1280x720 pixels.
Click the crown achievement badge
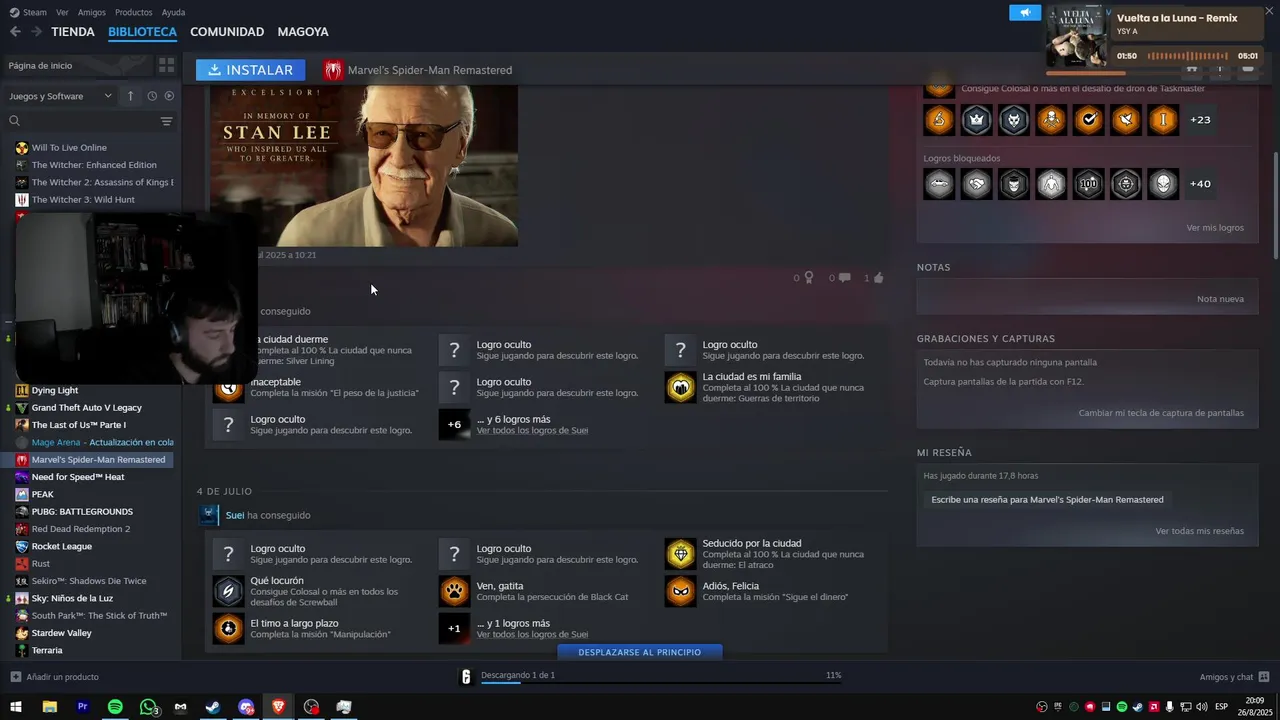tap(976, 120)
